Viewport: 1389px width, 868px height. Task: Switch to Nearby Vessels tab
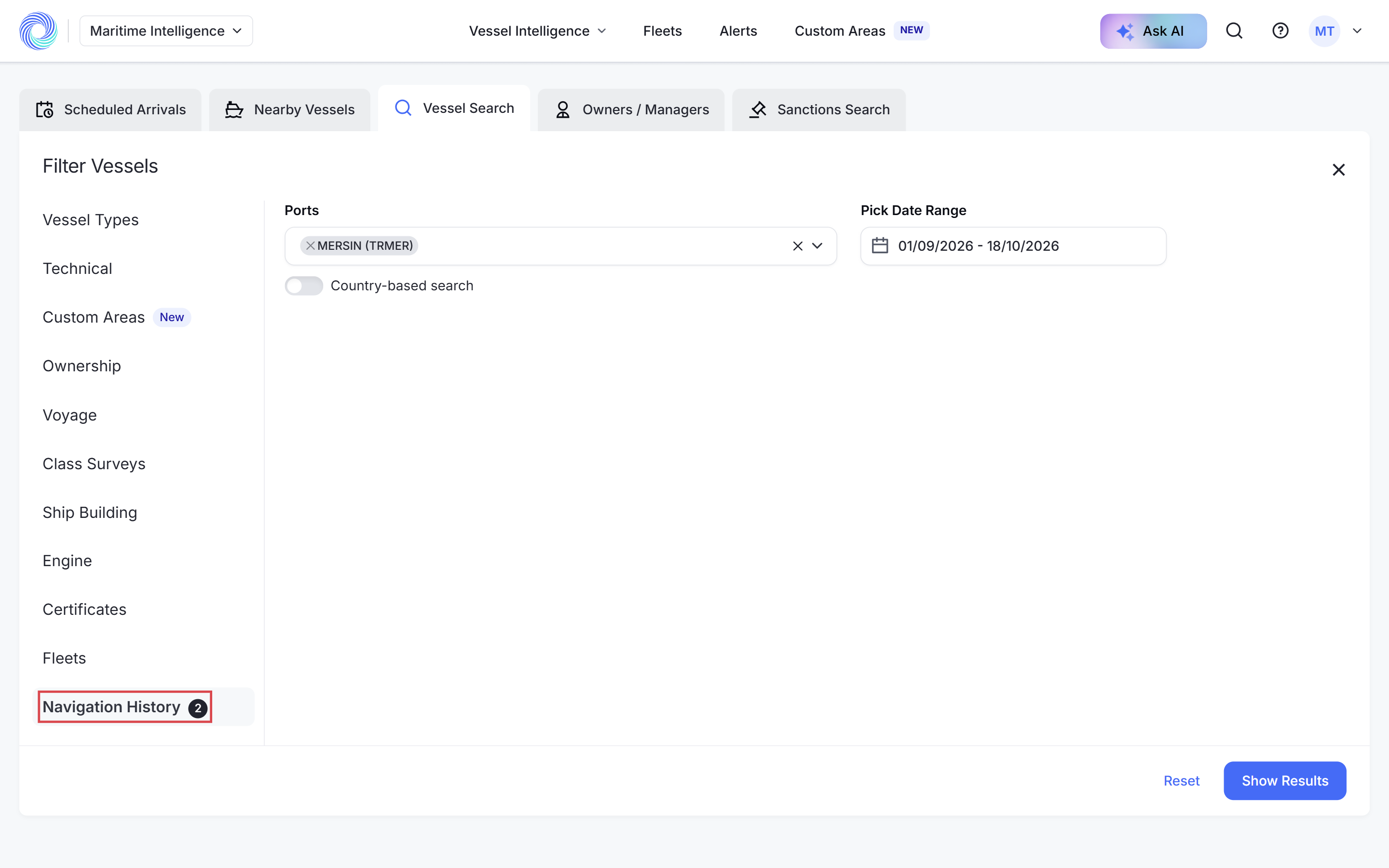pos(289,109)
